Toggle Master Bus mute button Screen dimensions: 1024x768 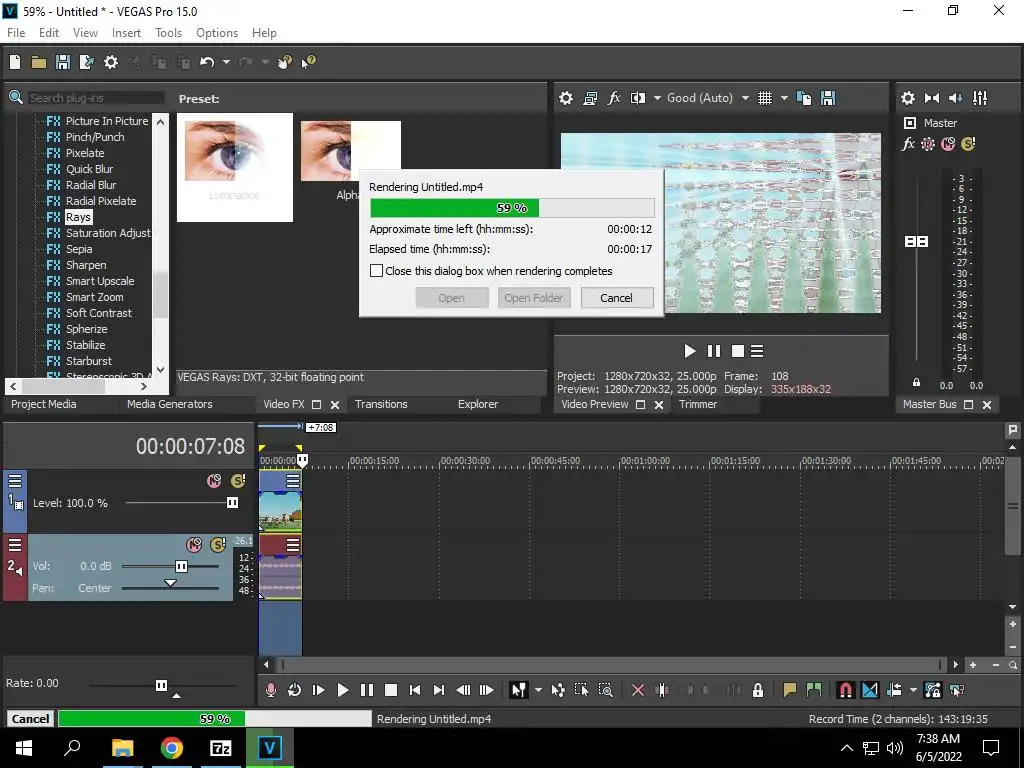tap(948, 144)
